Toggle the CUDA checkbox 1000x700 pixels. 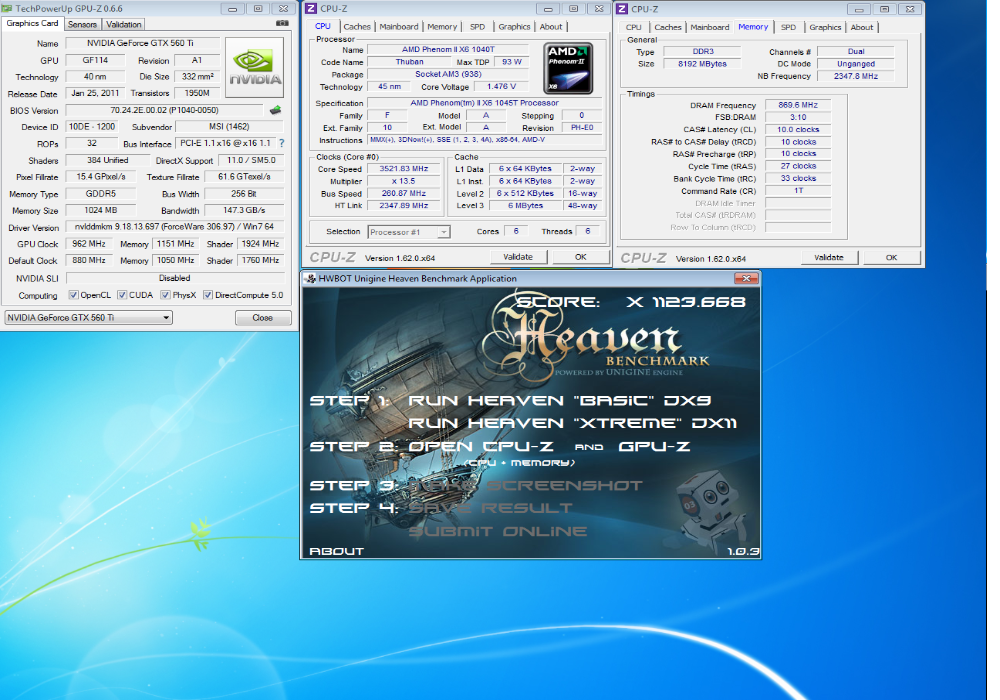point(122,295)
